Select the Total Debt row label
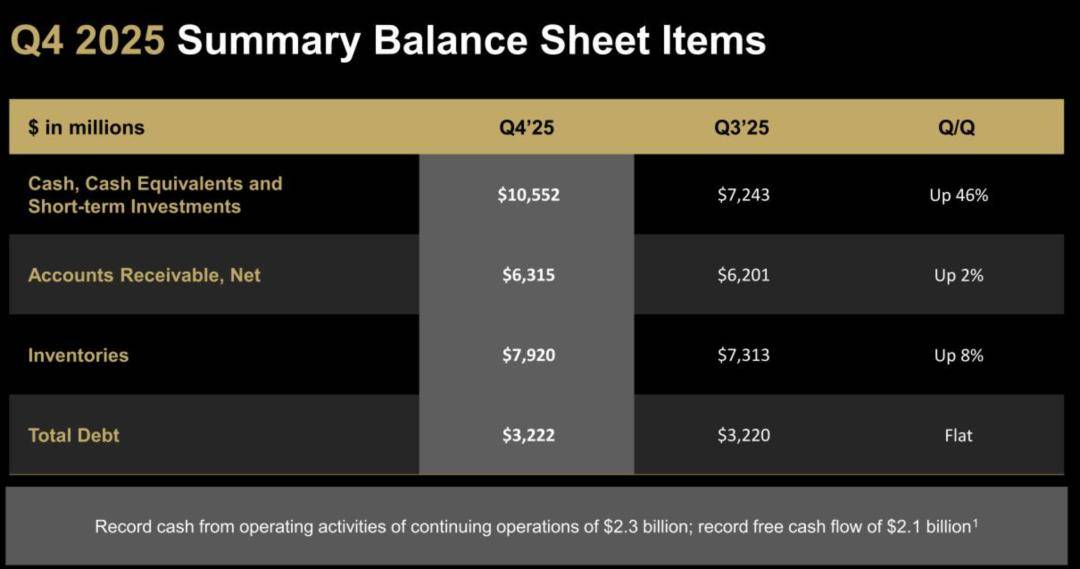 click(x=74, y=435)
